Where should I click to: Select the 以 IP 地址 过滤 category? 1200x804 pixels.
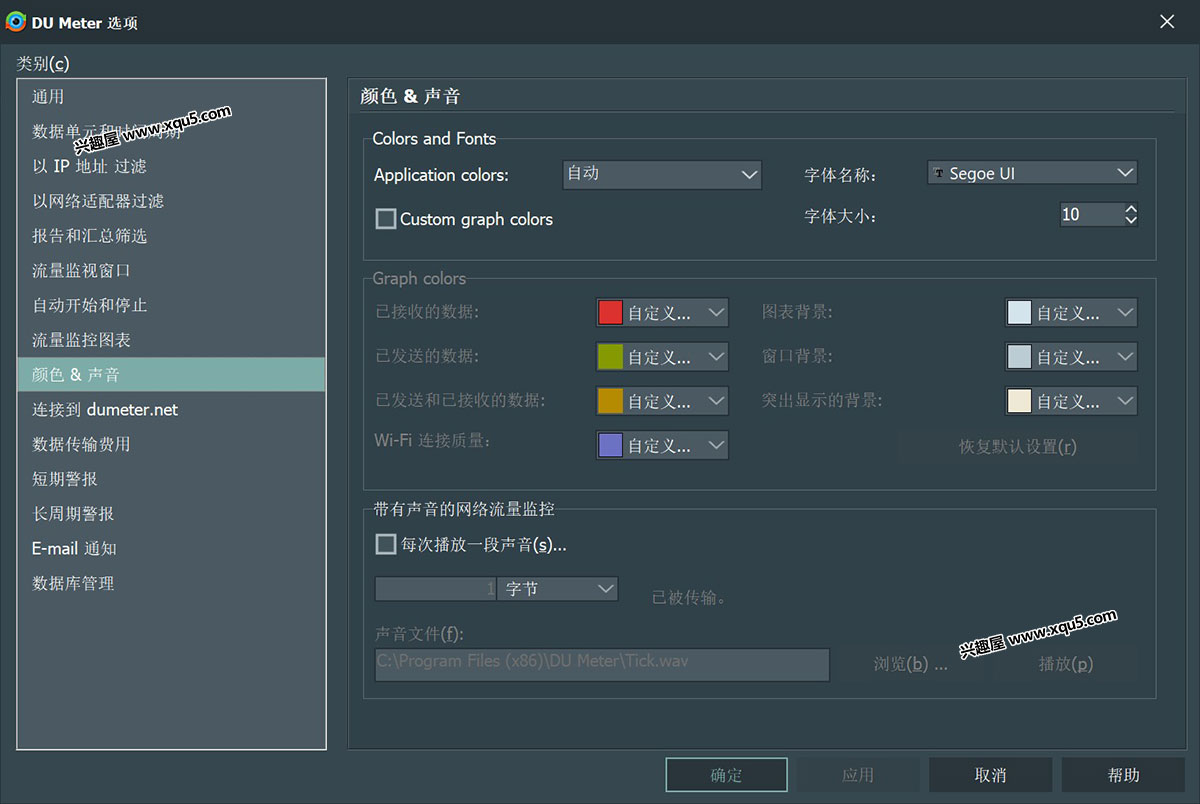pyautogui.click(x=171, y=166)
